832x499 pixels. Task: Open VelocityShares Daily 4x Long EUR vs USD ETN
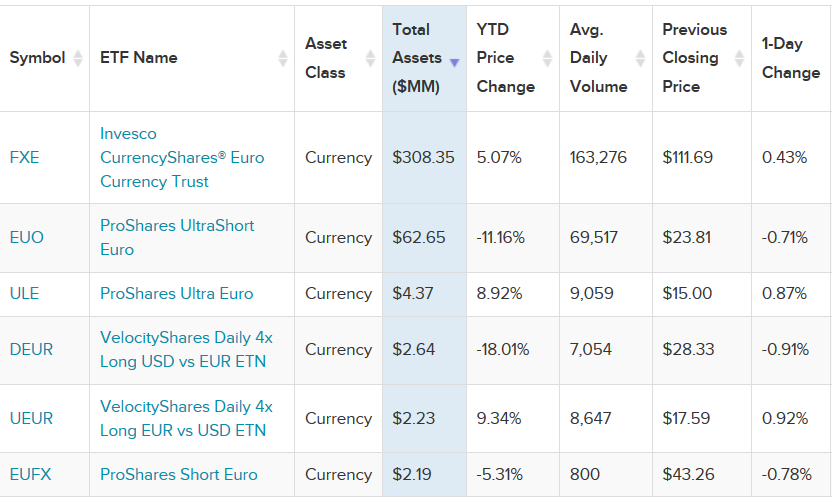tap(186, 418)
